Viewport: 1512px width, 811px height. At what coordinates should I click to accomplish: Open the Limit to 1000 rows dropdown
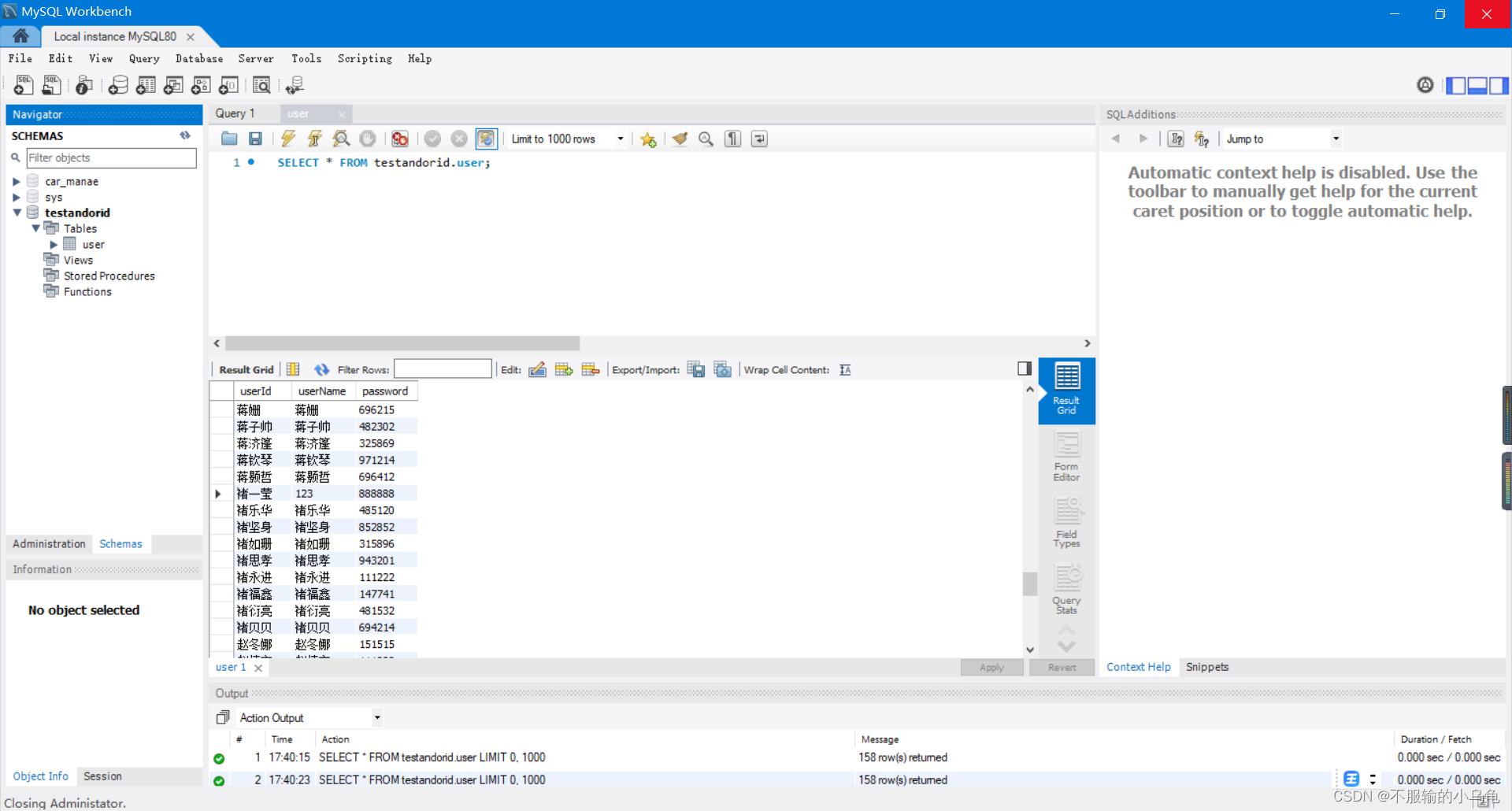coord(621,139)
